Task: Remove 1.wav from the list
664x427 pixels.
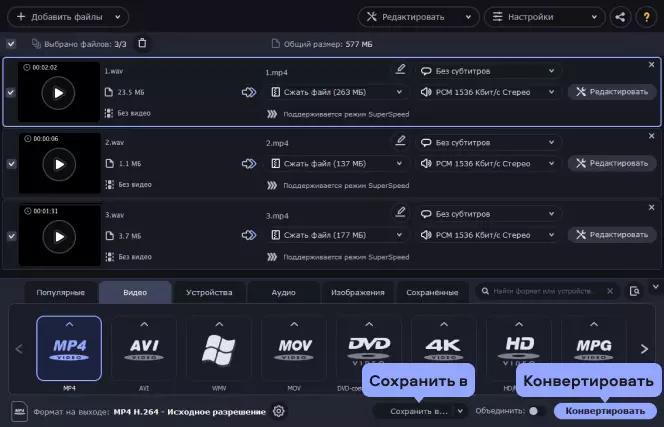Action: coord(651,64)
